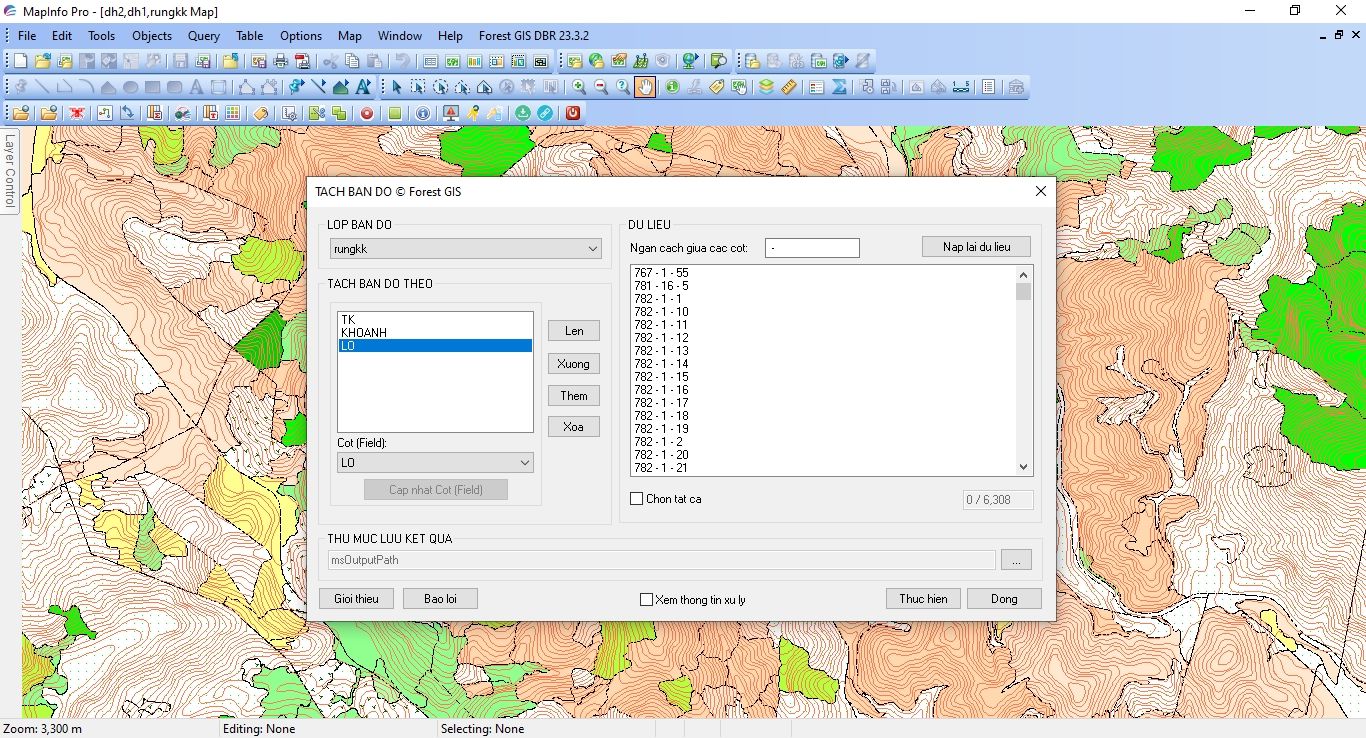Click the green Info tool icon
This screenshot has width=1366, height=738.
672,87
